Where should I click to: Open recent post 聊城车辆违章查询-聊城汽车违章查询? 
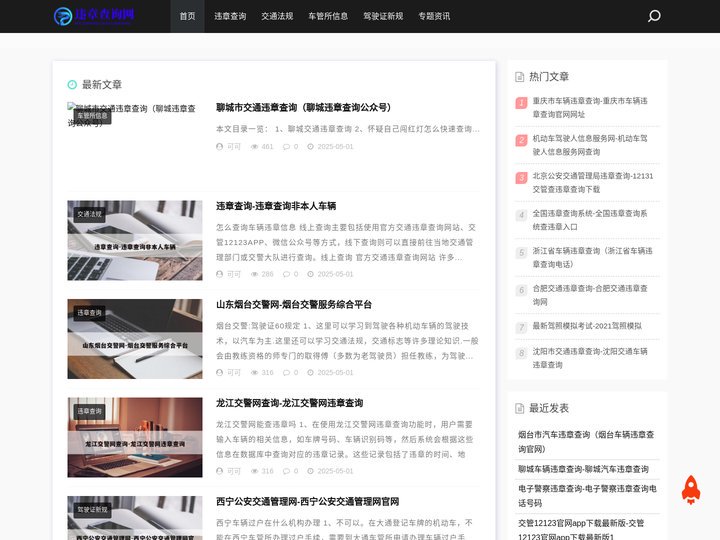(584, 469)
